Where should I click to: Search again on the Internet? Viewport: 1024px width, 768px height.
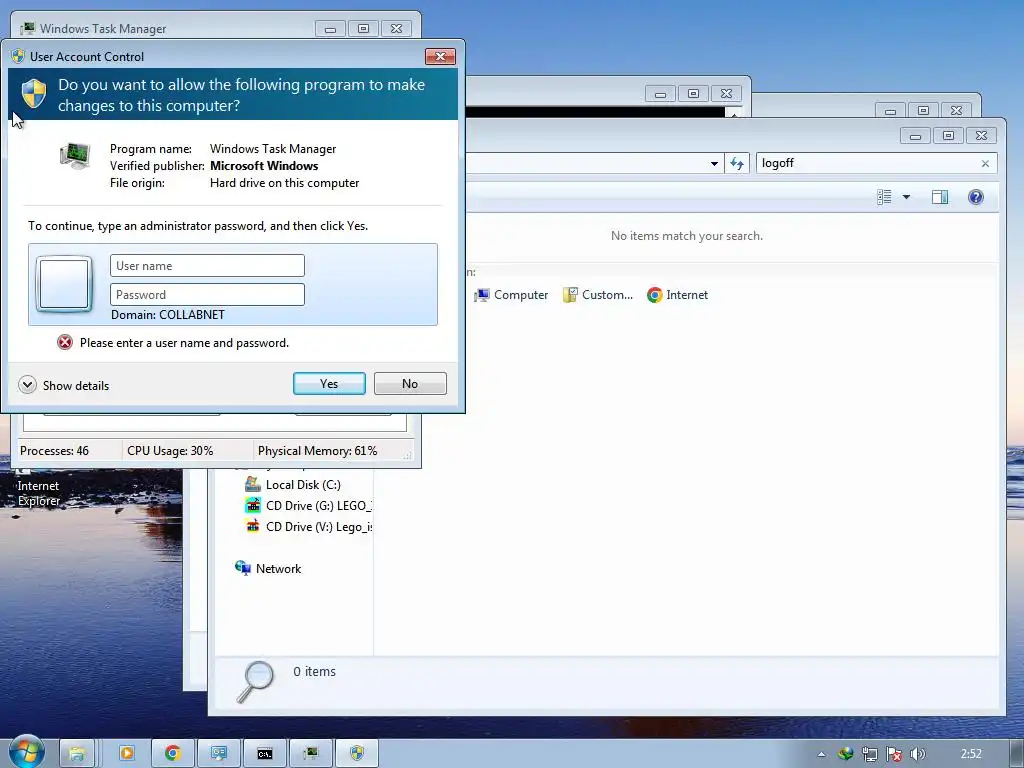678,295
